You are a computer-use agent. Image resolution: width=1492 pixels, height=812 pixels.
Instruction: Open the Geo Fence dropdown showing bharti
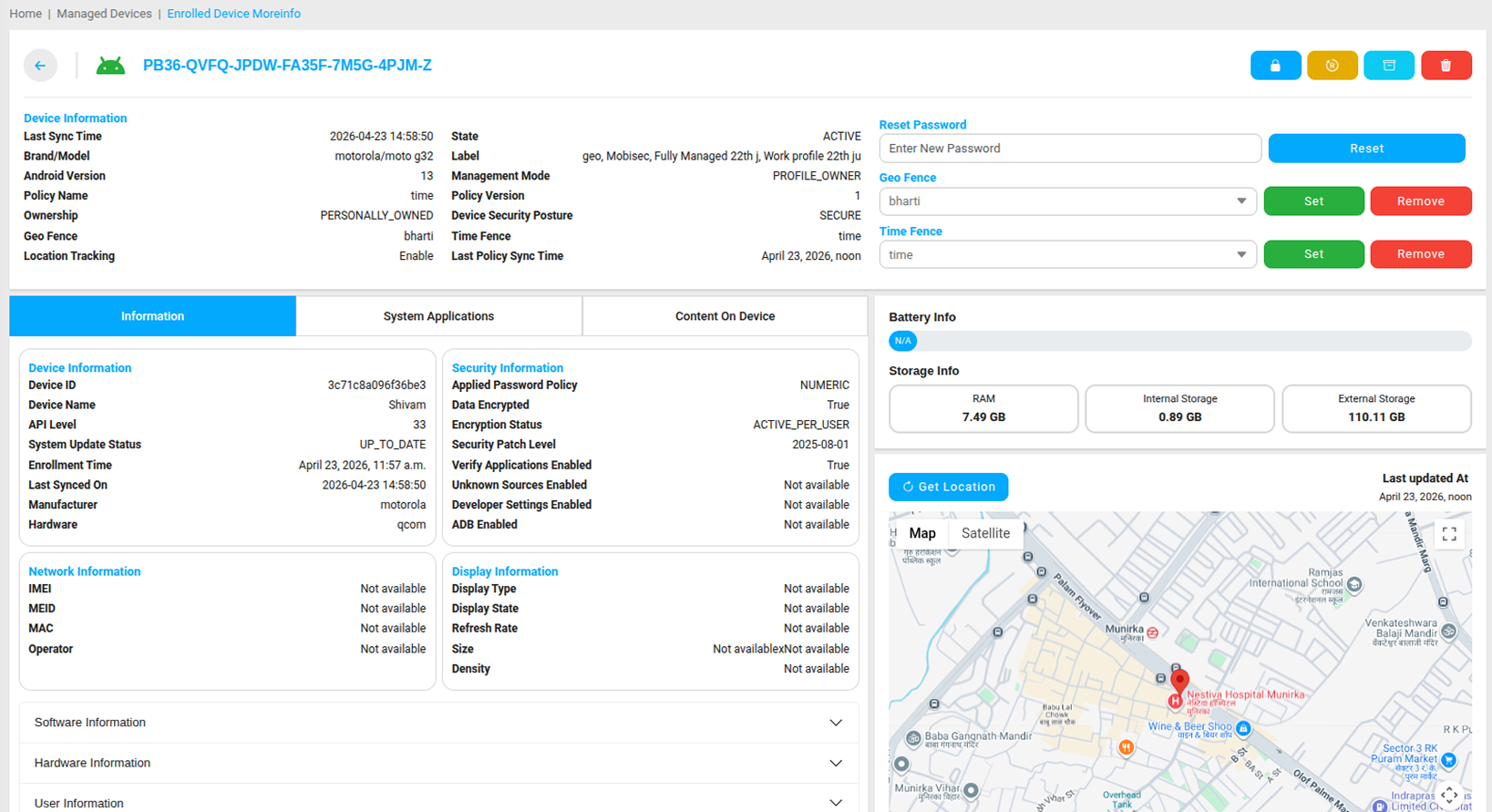pos(1067,201)
